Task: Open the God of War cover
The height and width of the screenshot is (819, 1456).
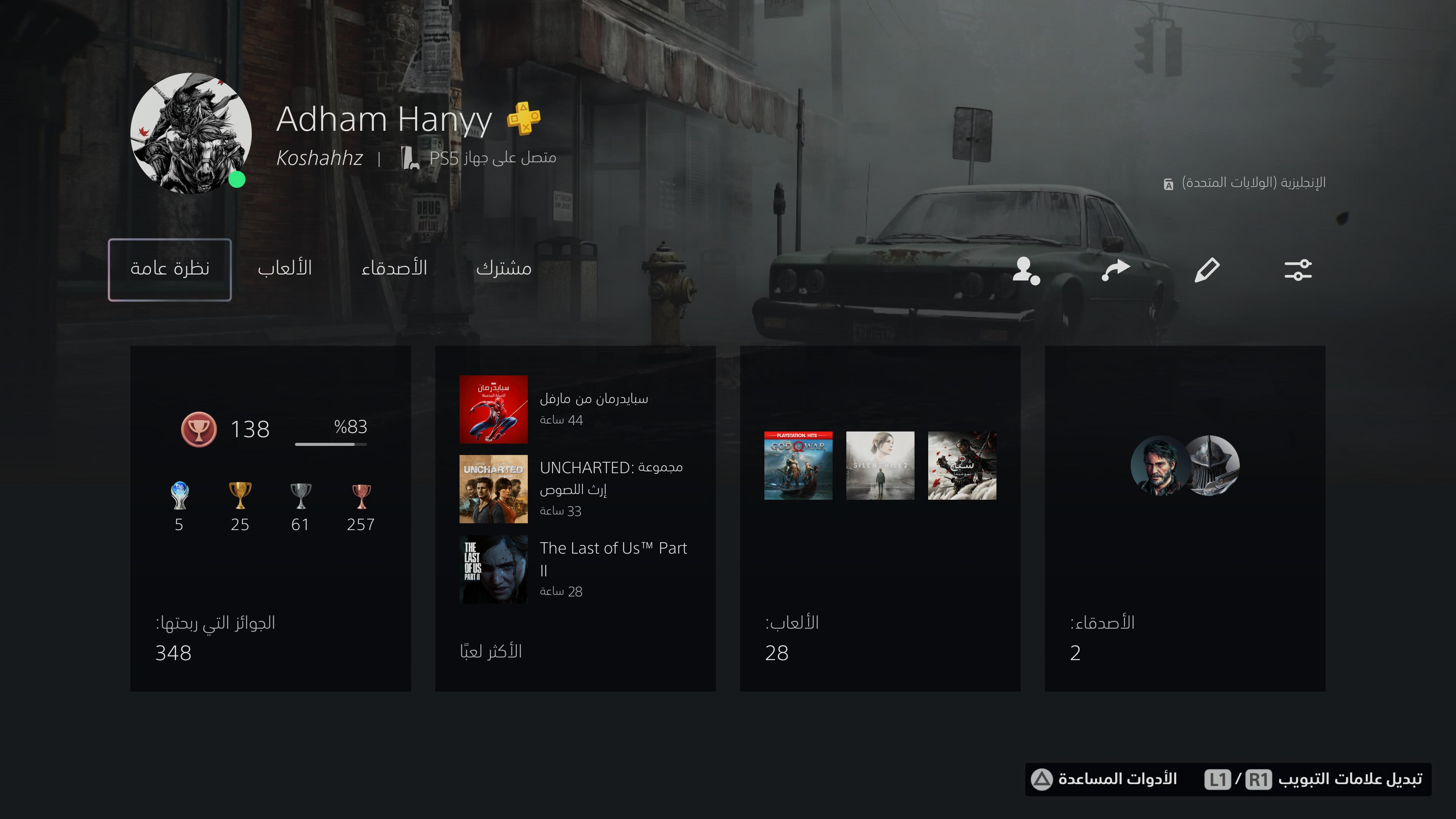Action: [798, 466]
